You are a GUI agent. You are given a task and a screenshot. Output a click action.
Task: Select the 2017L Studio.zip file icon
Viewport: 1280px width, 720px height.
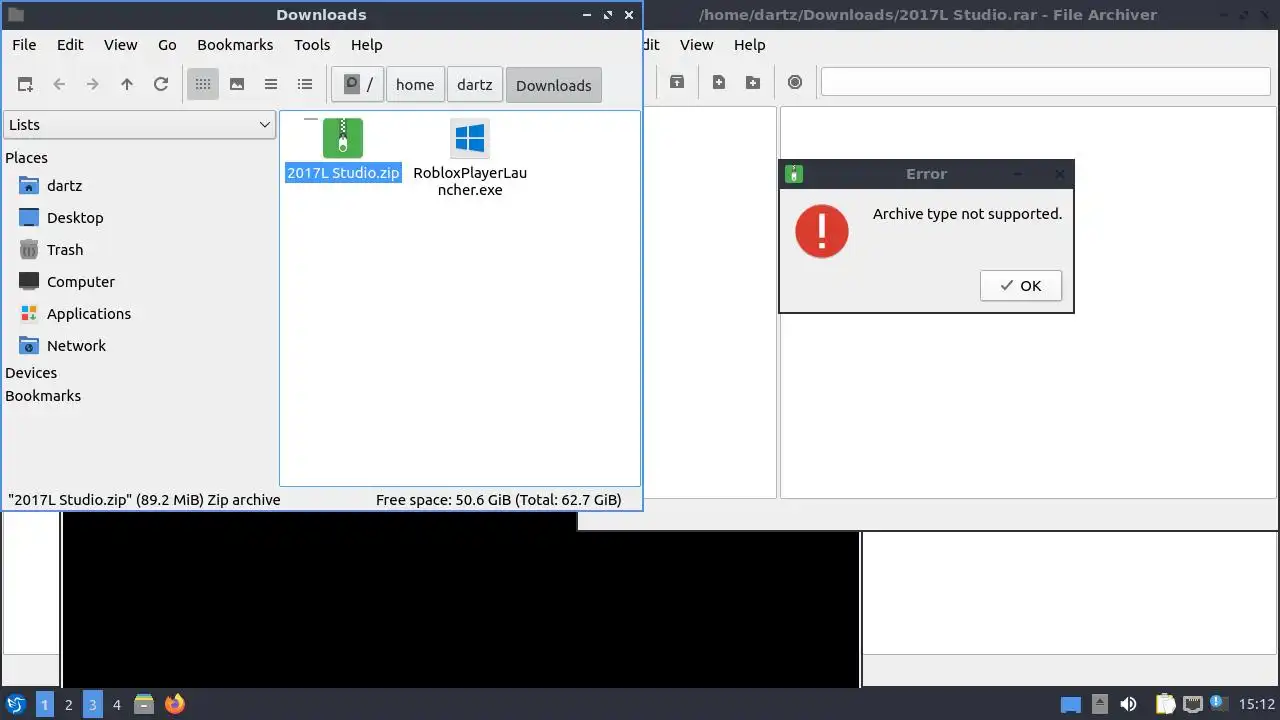343,138
